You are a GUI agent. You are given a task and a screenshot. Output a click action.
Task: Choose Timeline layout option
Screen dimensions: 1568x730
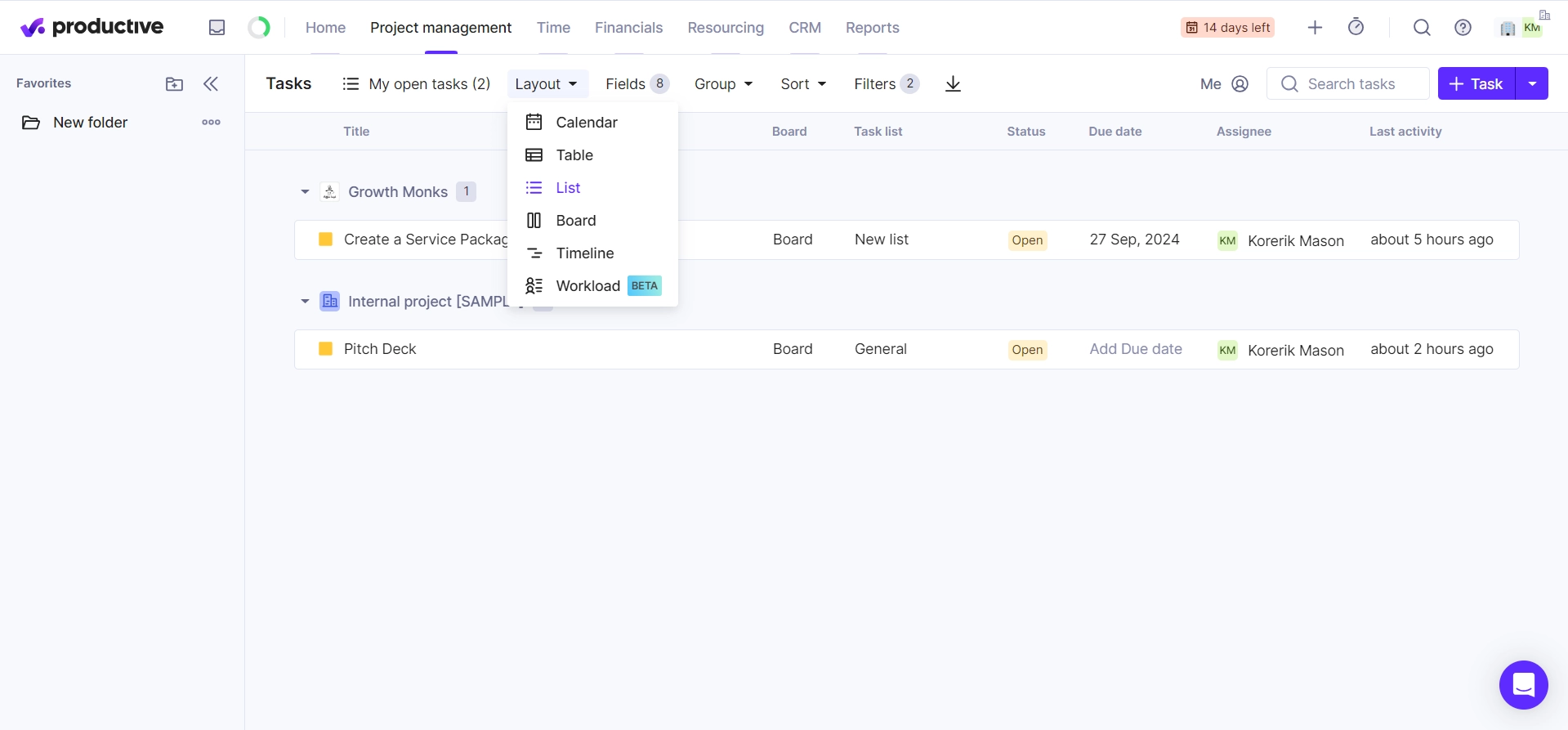(584, 253)
